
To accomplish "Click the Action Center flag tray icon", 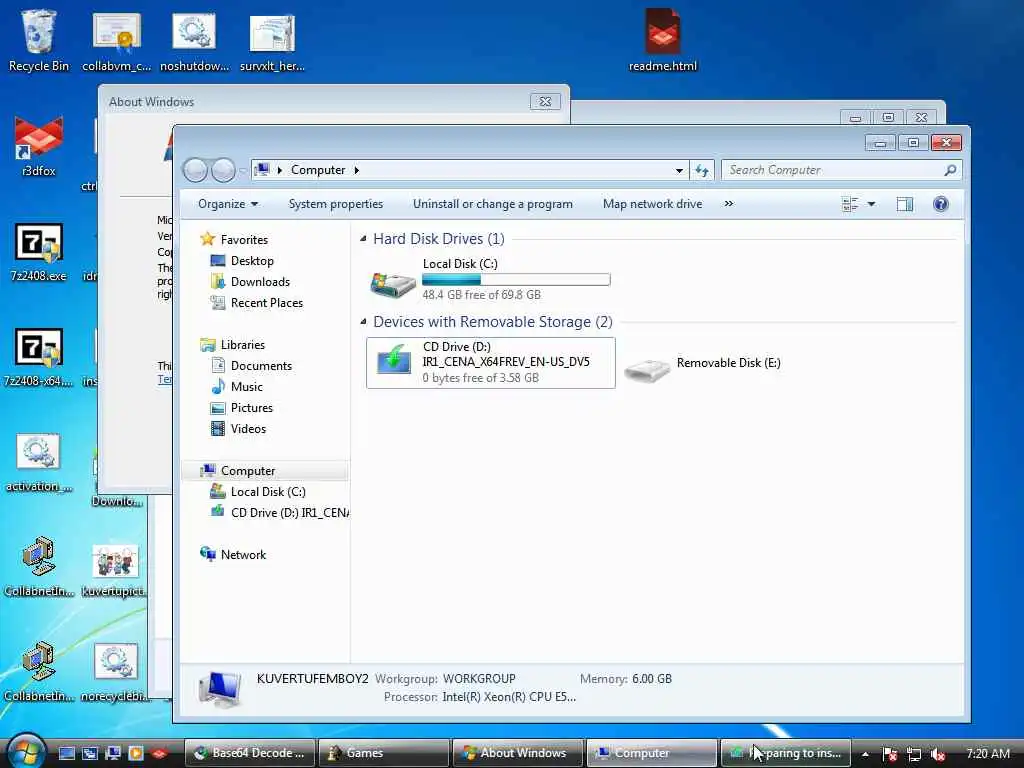I will pos(889,754).
